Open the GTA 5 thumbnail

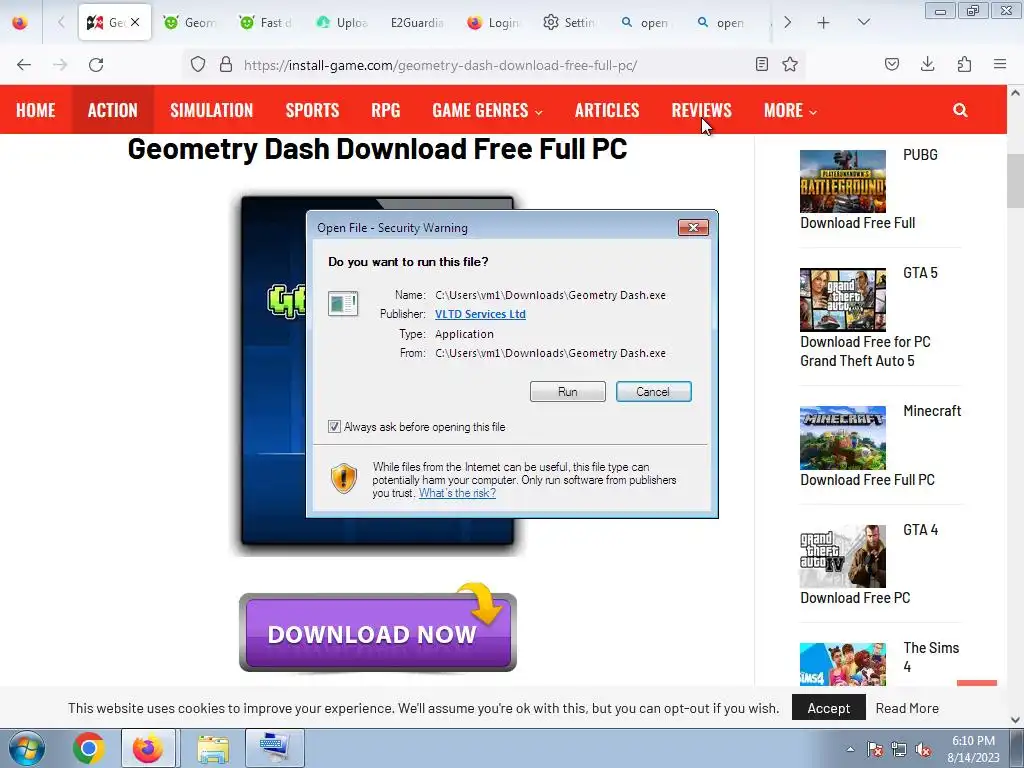[842, 300]
